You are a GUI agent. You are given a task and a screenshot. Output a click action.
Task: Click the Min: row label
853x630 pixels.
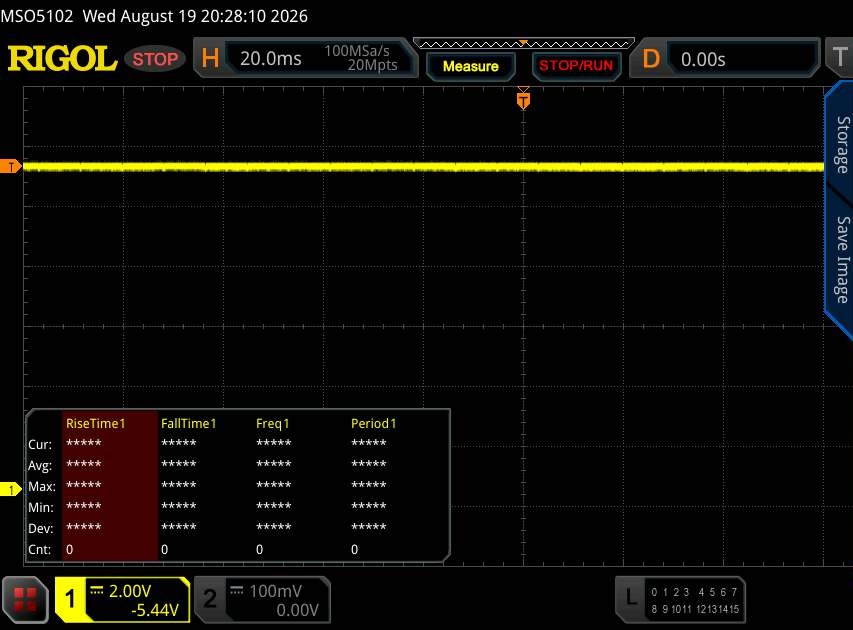coord(41,508)
